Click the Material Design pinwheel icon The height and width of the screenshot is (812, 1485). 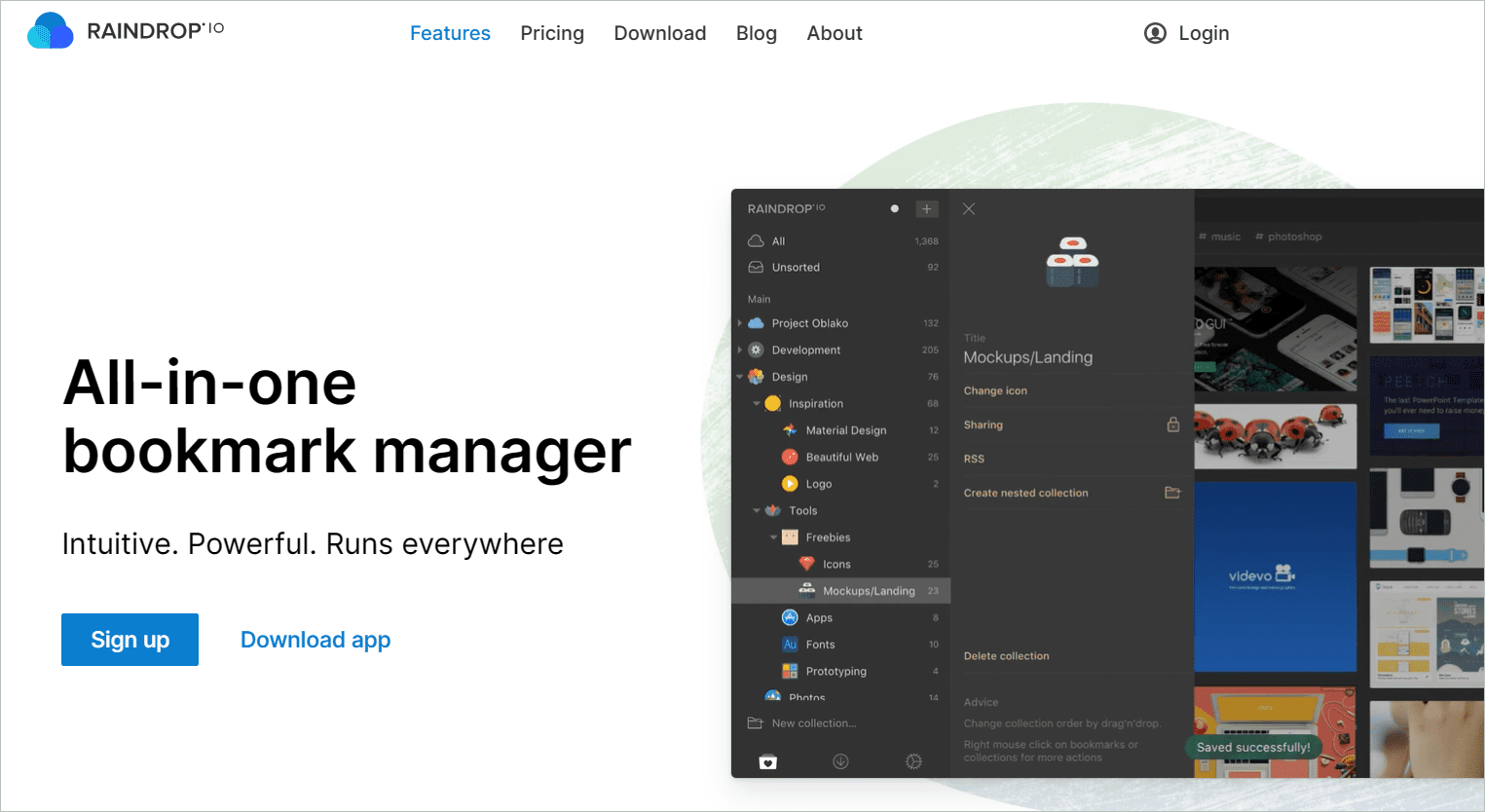point(790,430)
